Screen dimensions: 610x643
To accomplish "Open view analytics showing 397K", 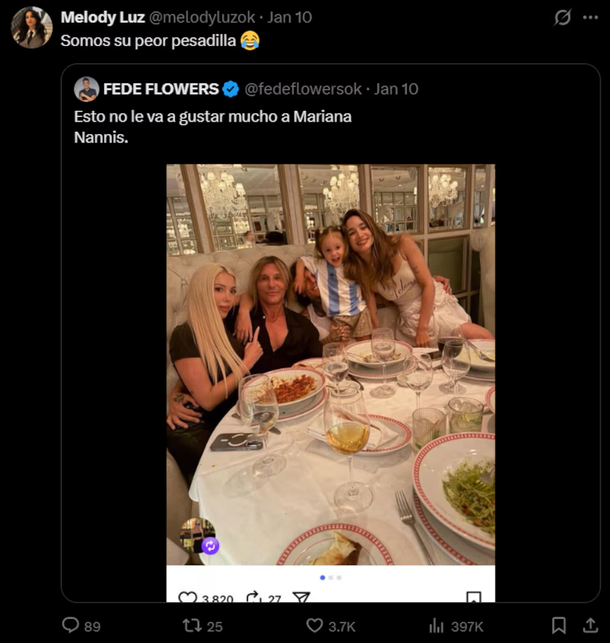I will coord(436,626).
